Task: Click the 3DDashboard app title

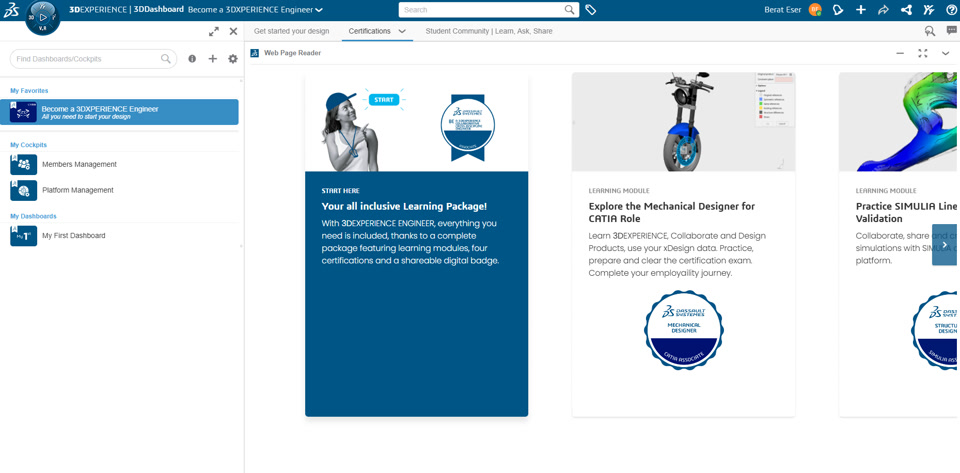Action: (x=160, y=10)
